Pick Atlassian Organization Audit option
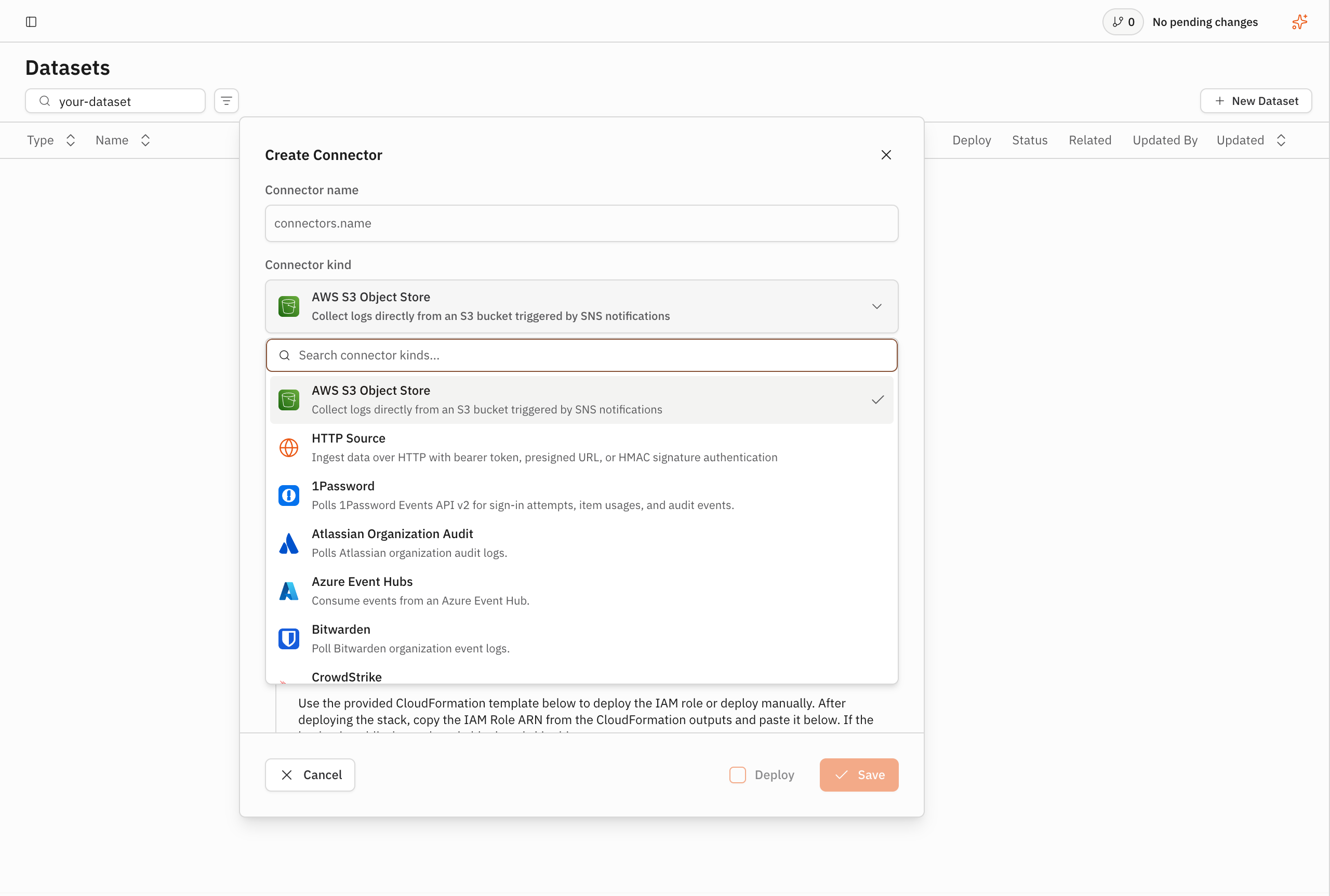This screenshot has height=896, width=1330. (x=581, y=543)
